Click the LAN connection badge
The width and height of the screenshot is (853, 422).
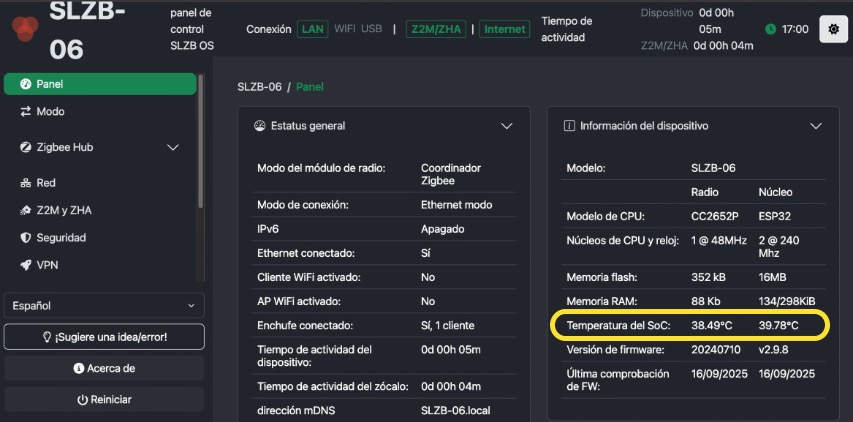coord(313,29)
